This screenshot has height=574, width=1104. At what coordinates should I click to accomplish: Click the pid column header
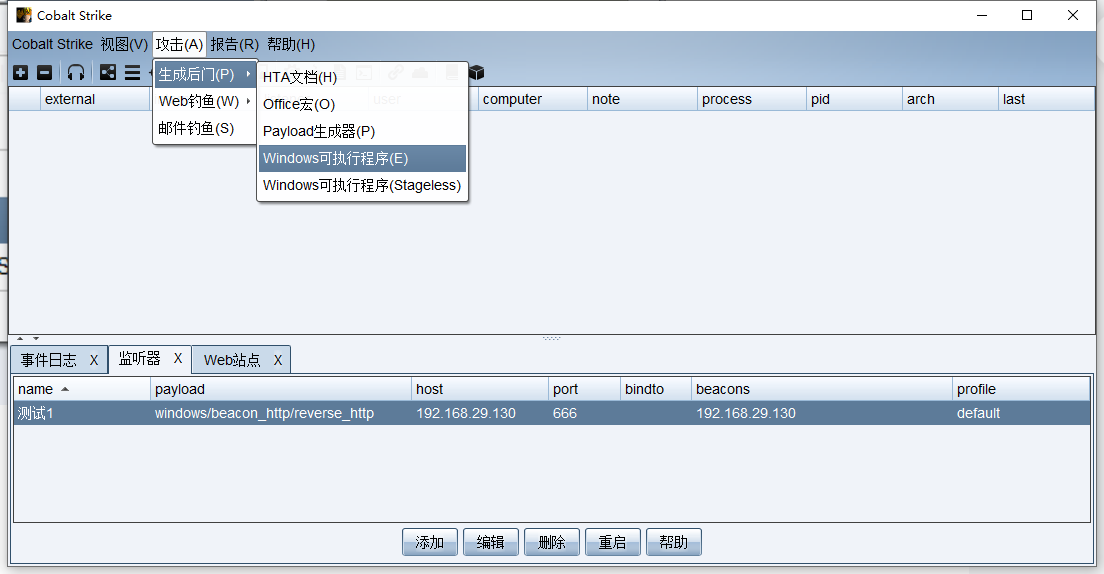(854, 99)
